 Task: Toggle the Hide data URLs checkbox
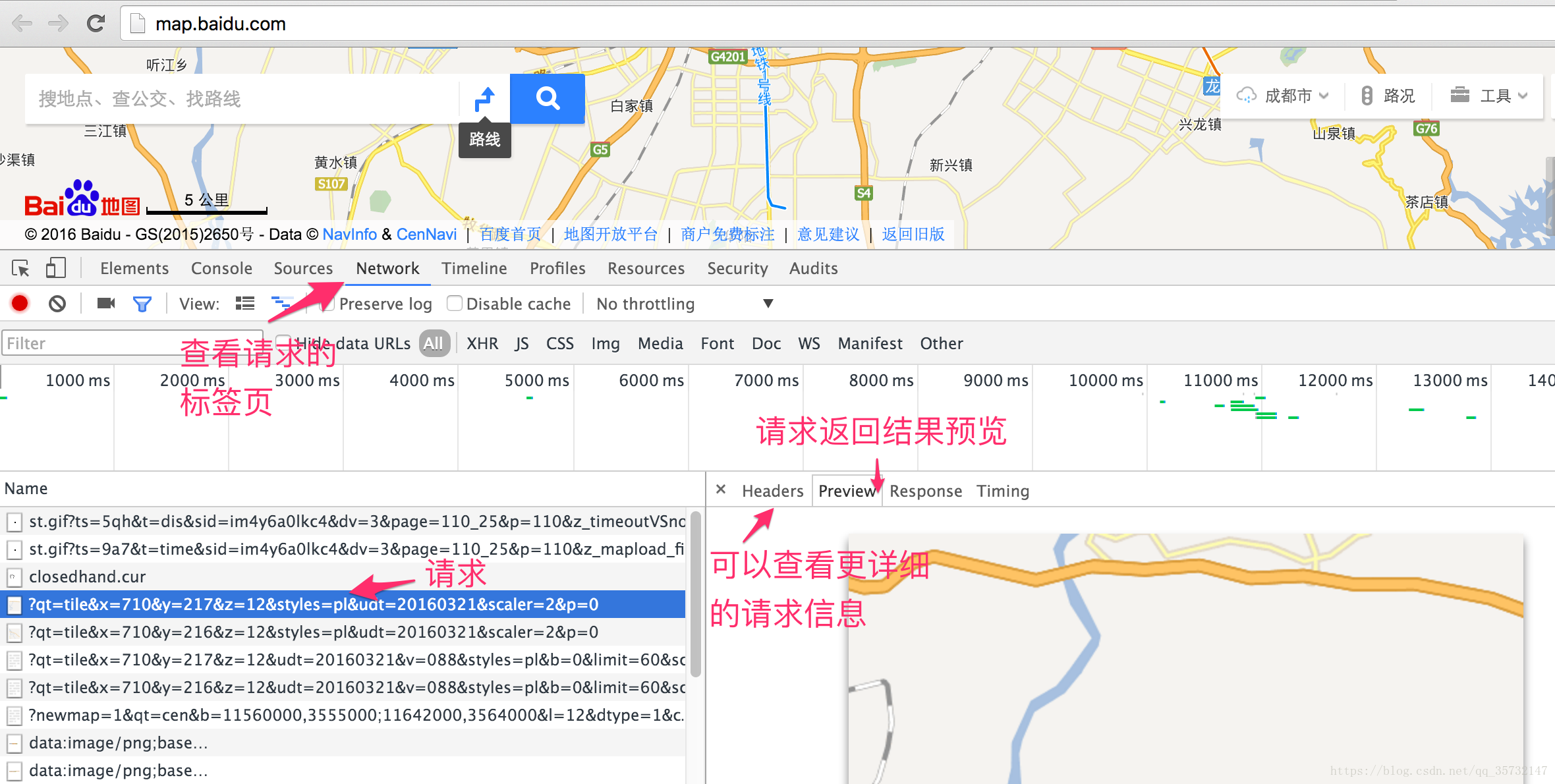283,343
